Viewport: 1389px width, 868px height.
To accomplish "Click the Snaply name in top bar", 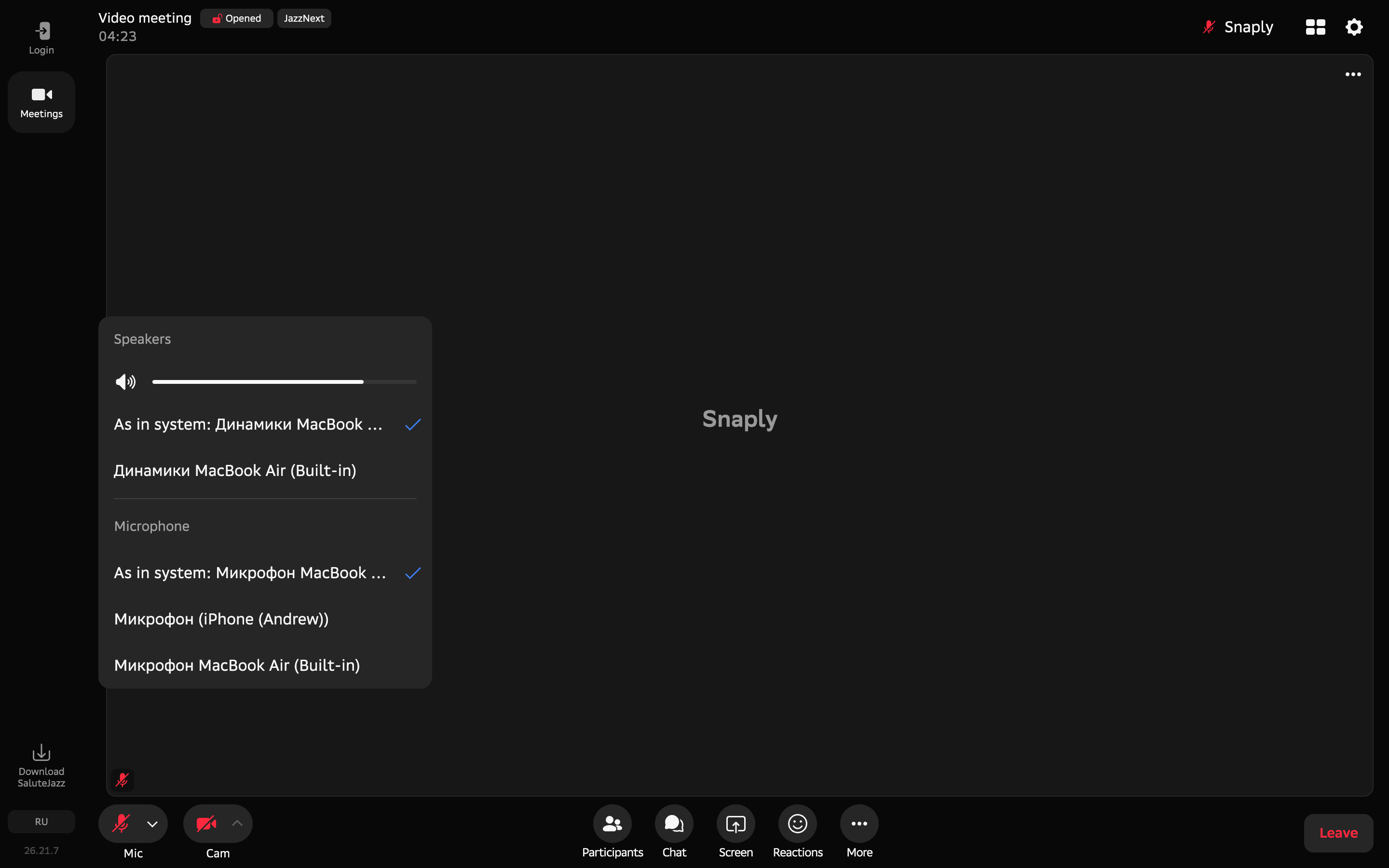I will click(1248, 27).
